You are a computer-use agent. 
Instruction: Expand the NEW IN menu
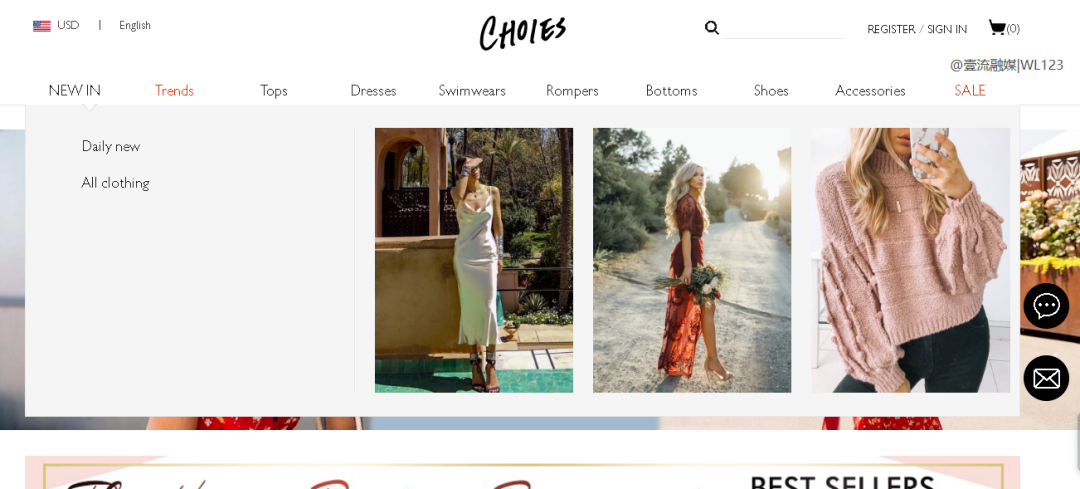coord(74,90)
